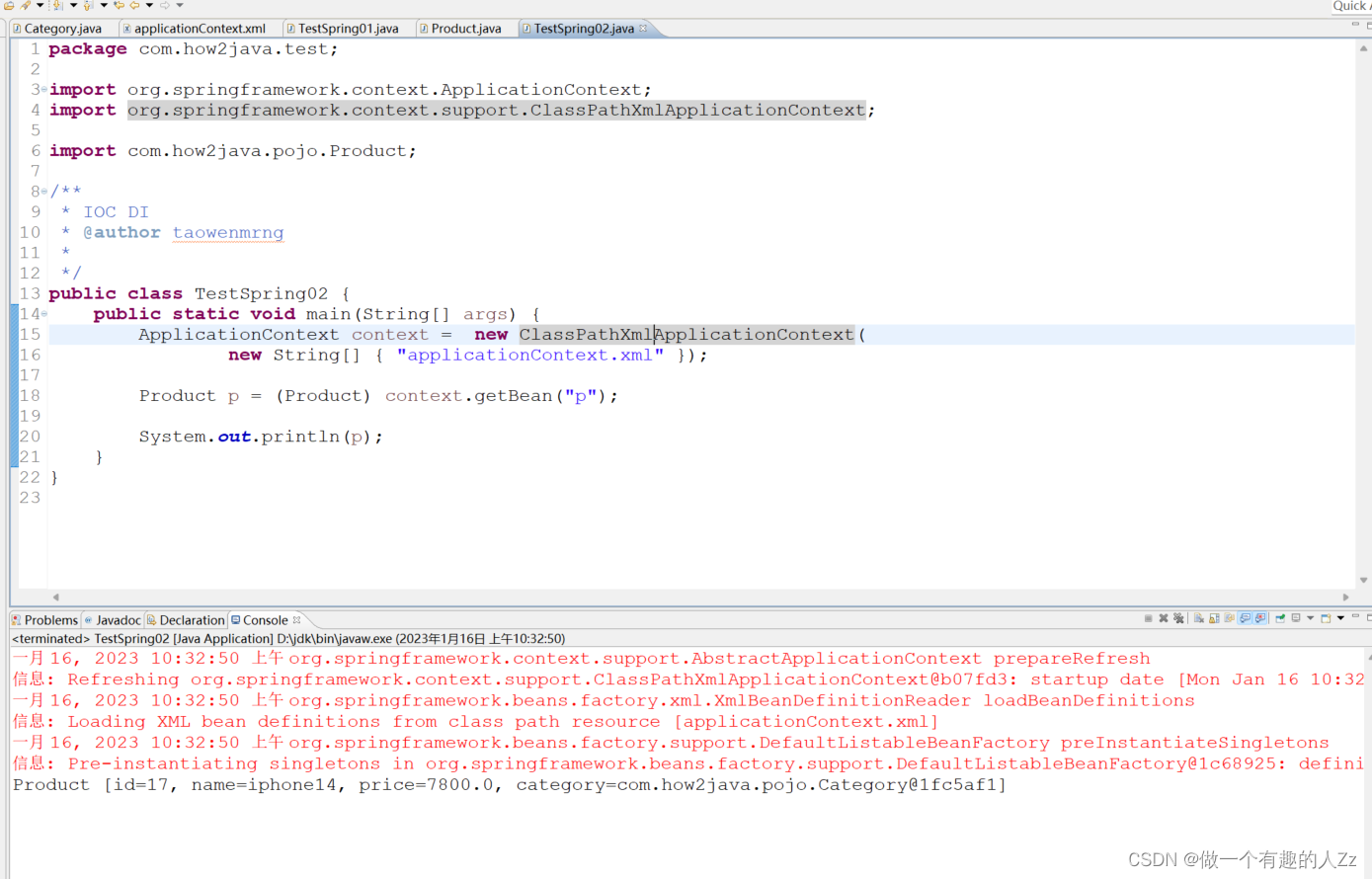
Task: Close the Console view tab
Action: (296, 620)
